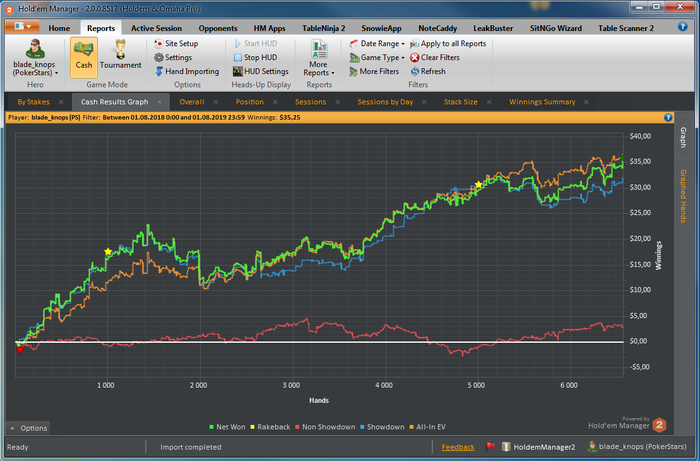Open Settings with gear icon
Viewport: 700px width, 461px height.
[173, 57]
